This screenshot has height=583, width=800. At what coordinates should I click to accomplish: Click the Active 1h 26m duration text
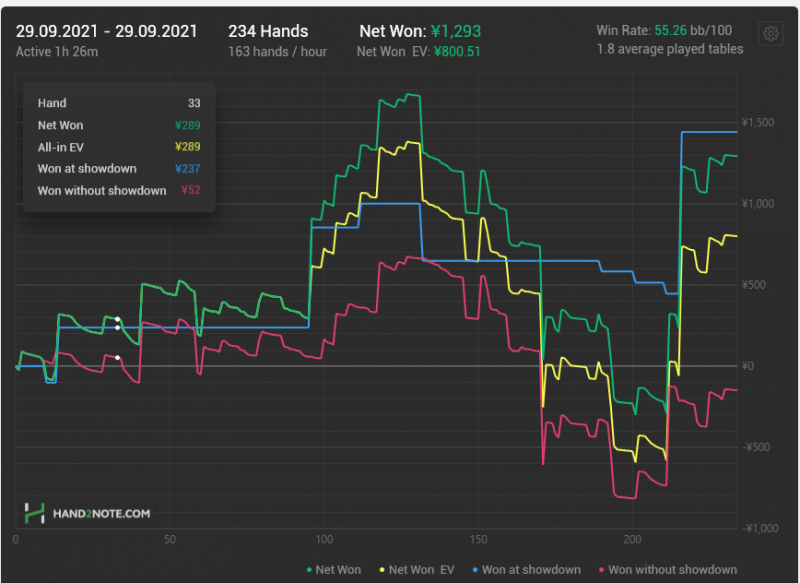(x=56, y=51)
